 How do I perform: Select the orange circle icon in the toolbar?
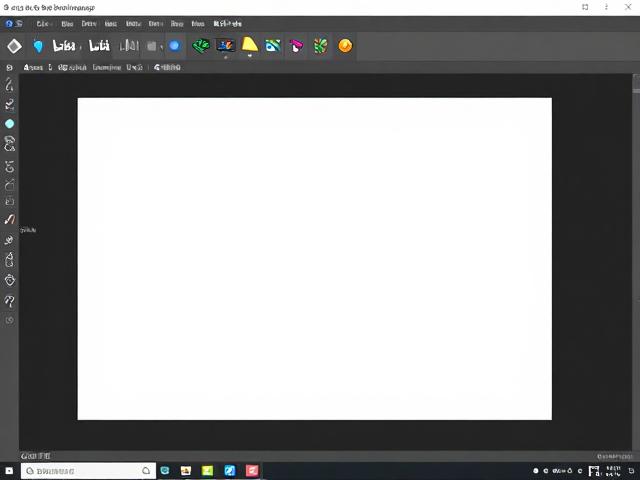tap(345, 46)
